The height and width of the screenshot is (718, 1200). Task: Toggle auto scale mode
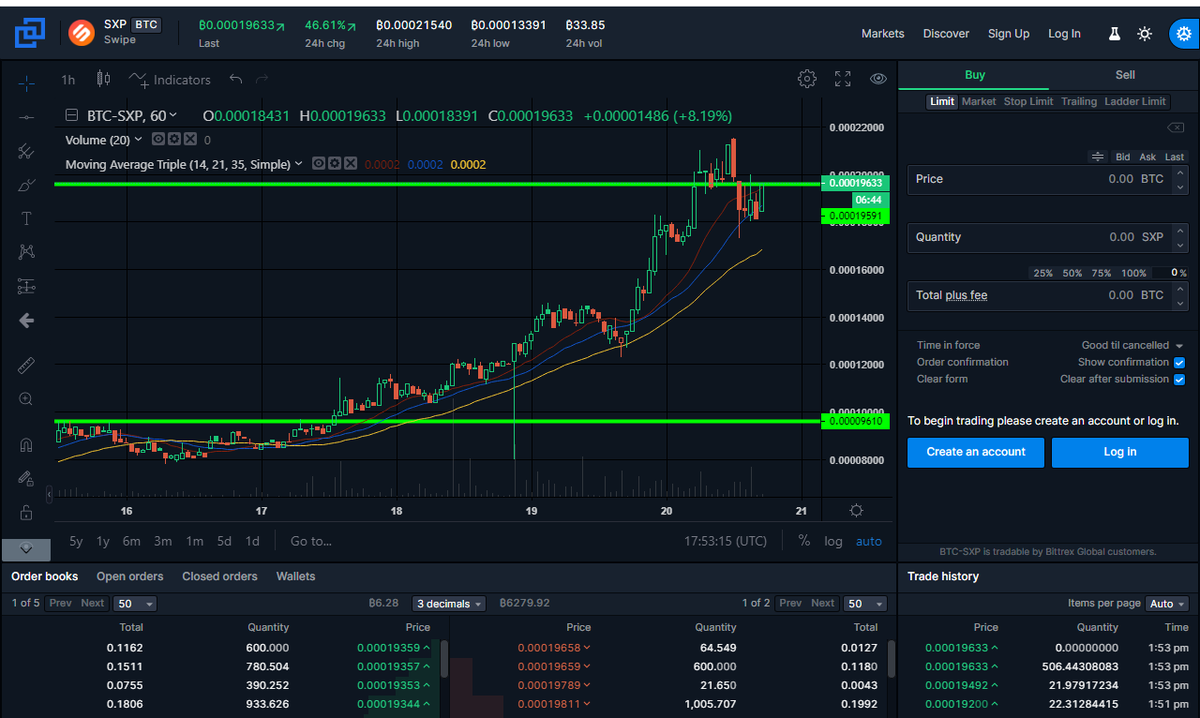[869, 541]
